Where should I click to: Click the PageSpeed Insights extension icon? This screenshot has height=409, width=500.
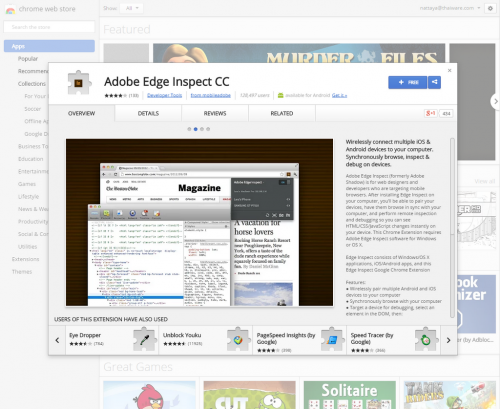(x=332, y=339)
